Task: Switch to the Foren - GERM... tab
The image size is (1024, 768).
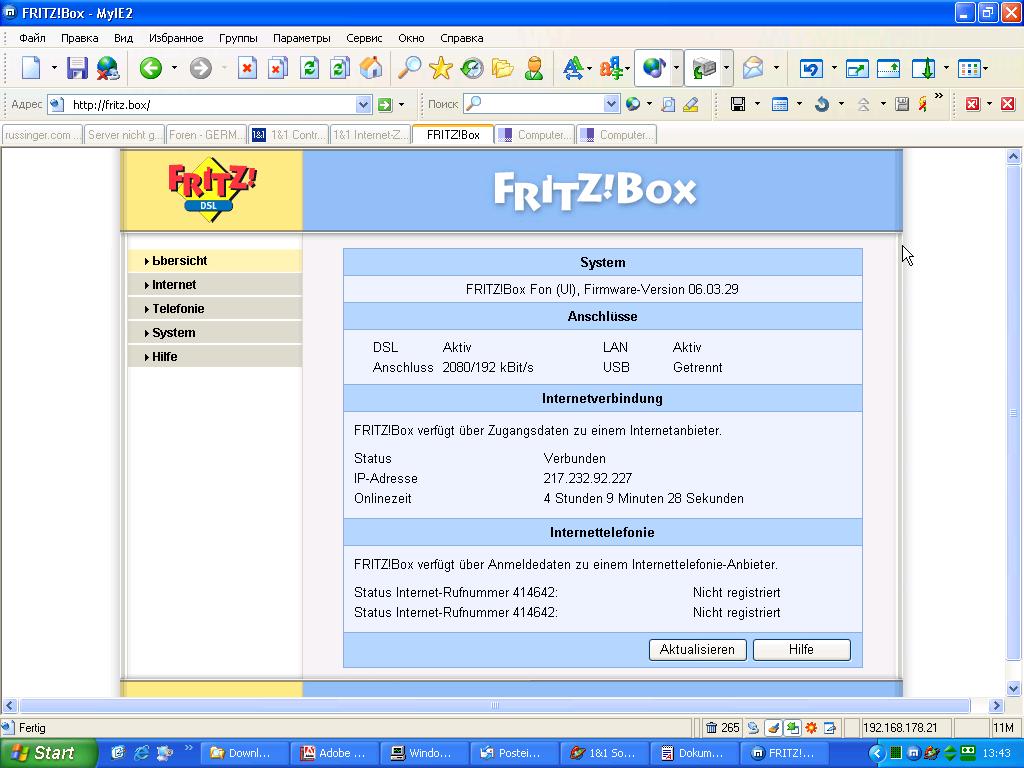Action: click(x=206, y=135)
